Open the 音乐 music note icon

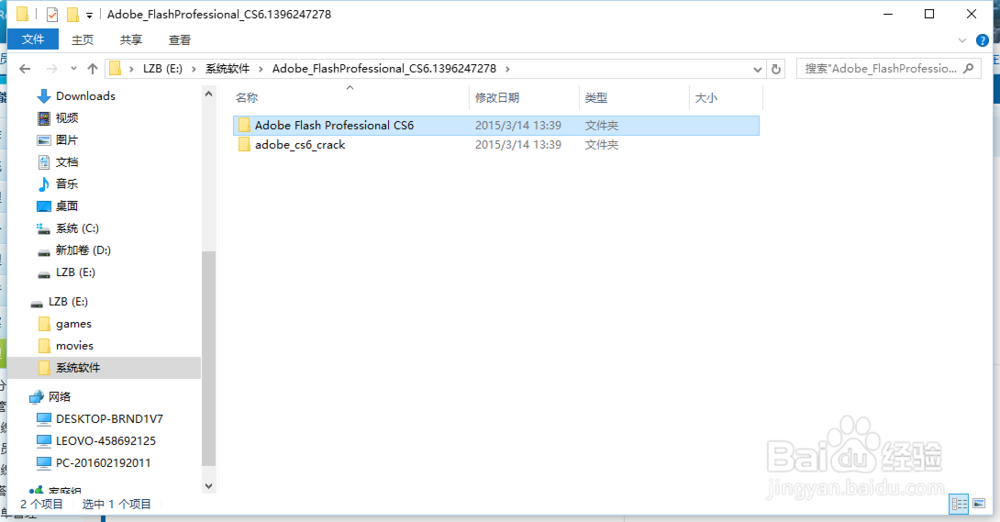tap(43, 184)
